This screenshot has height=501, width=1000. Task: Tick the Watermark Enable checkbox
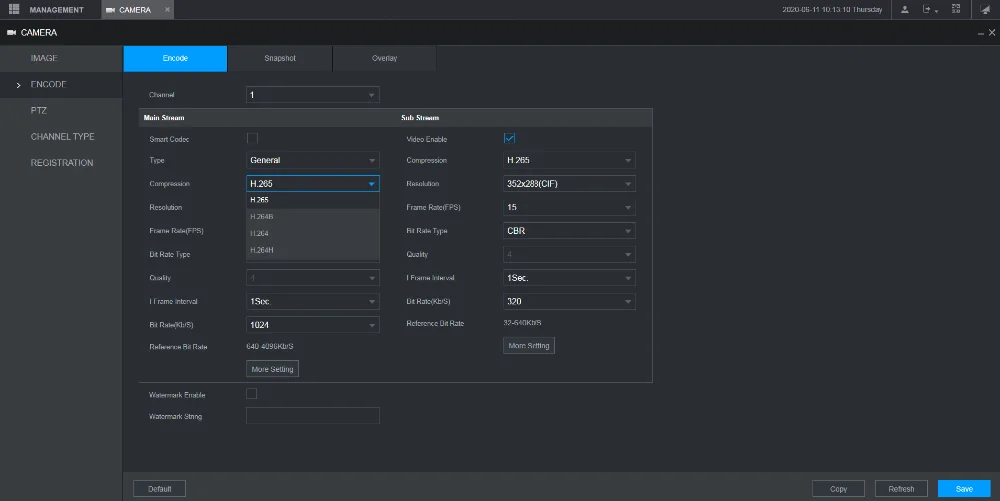[252, 394]
